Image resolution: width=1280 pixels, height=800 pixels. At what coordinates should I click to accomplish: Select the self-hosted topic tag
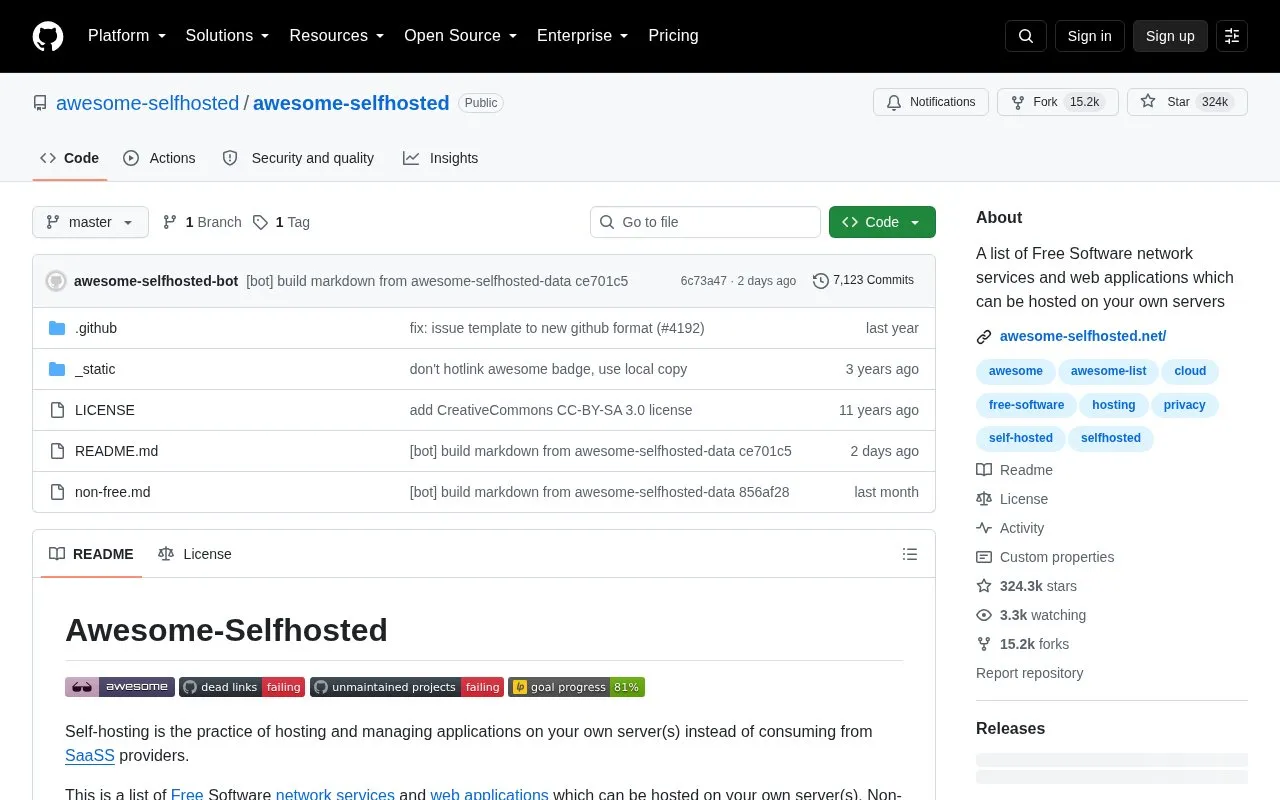coord(1020,438)
